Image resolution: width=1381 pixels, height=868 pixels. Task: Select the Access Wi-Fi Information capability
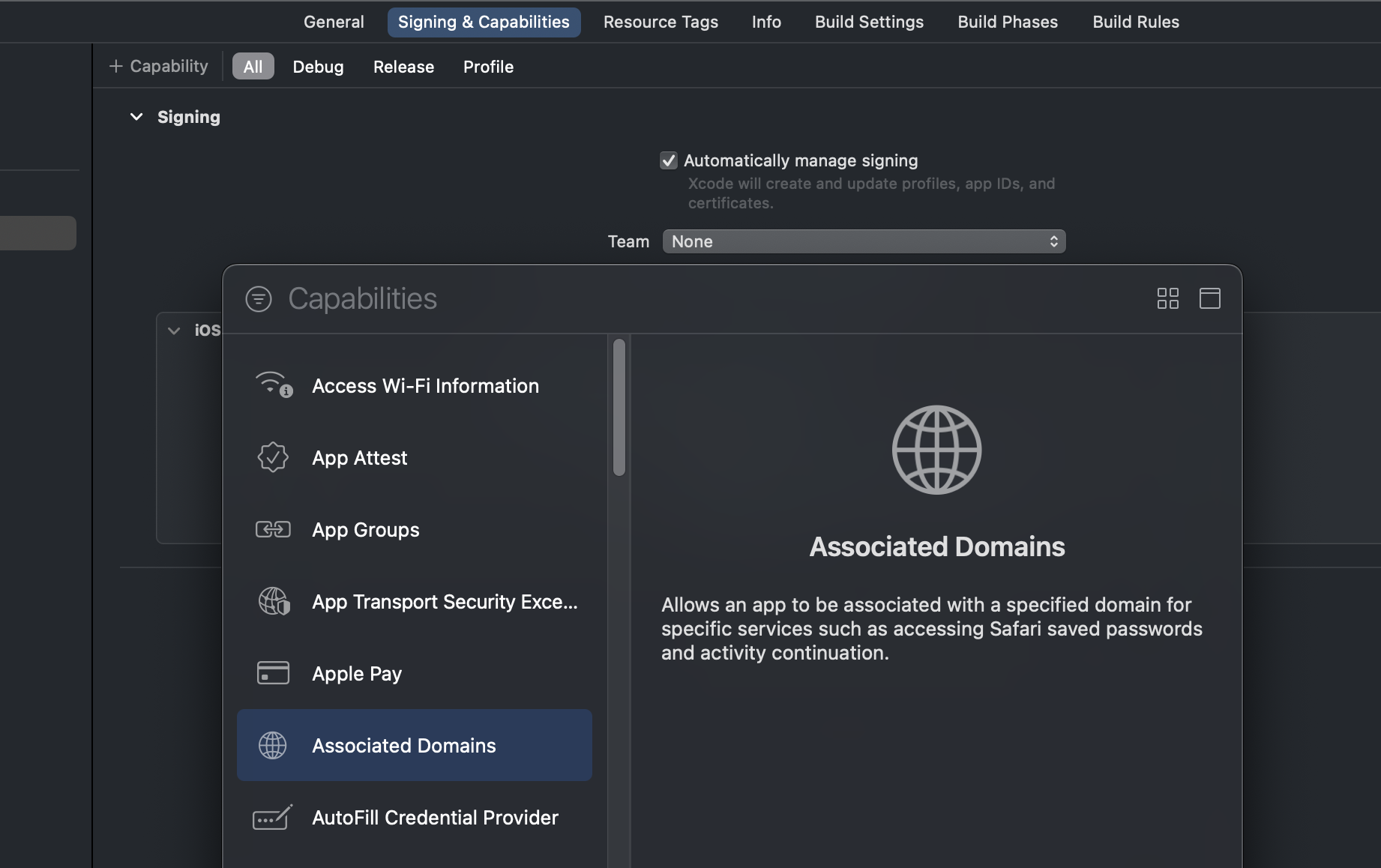(x=415, y=385)
